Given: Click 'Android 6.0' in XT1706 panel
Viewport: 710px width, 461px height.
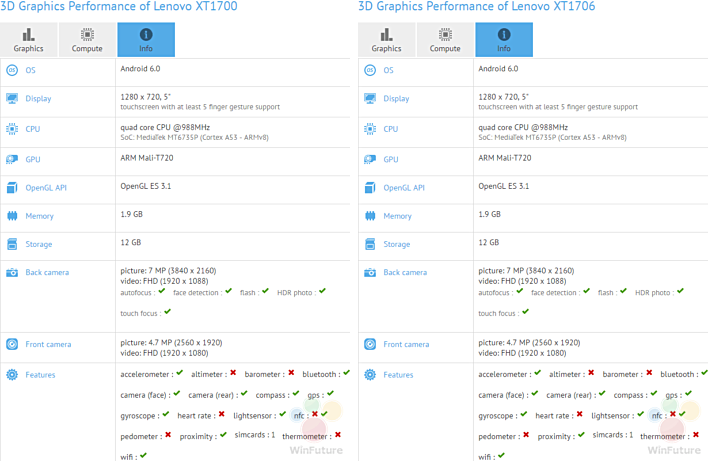Looking at the screenshot, I should [x=499, y=68].
